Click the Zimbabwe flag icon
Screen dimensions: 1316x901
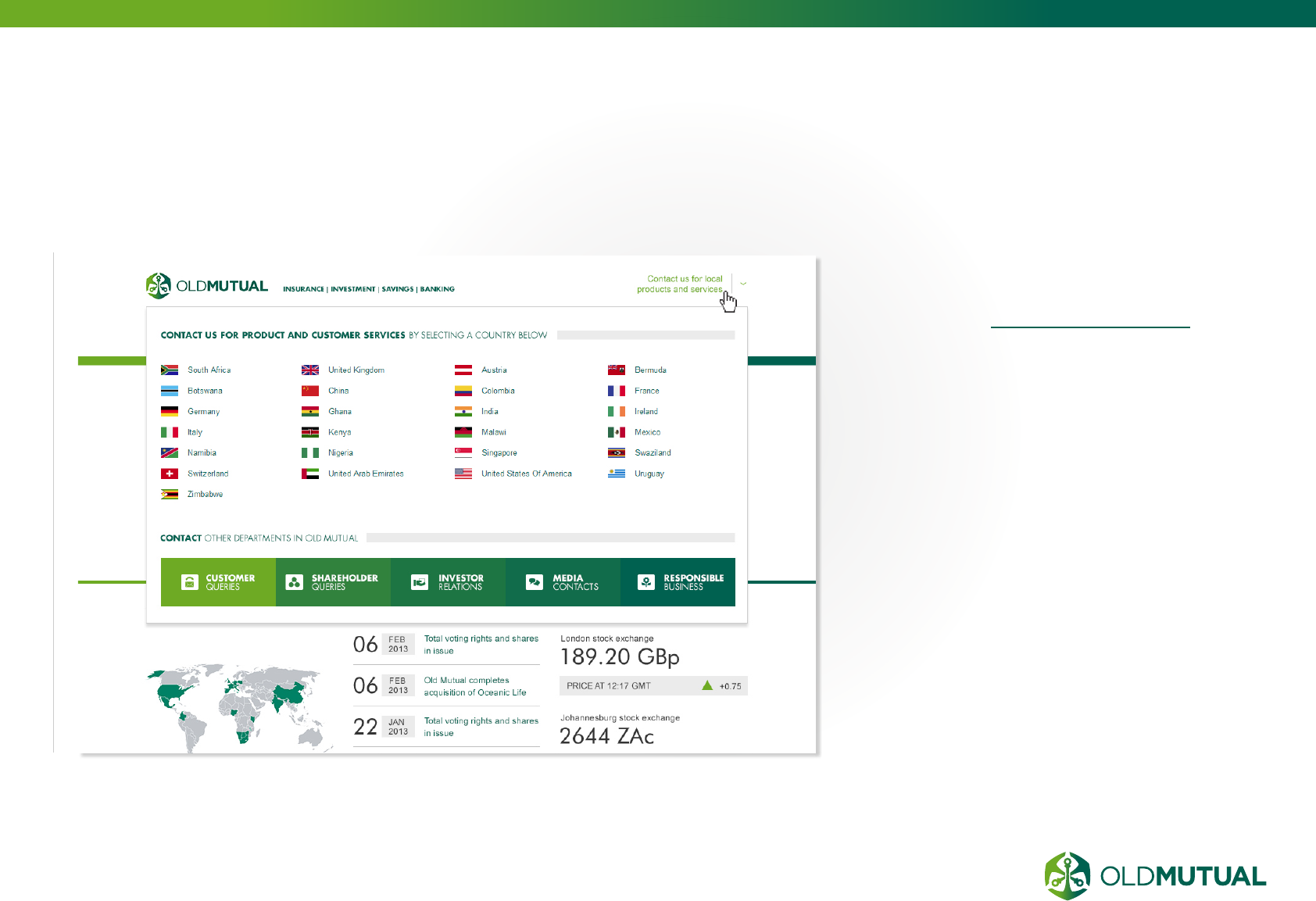pyautogui.click(x=170, y=494)
